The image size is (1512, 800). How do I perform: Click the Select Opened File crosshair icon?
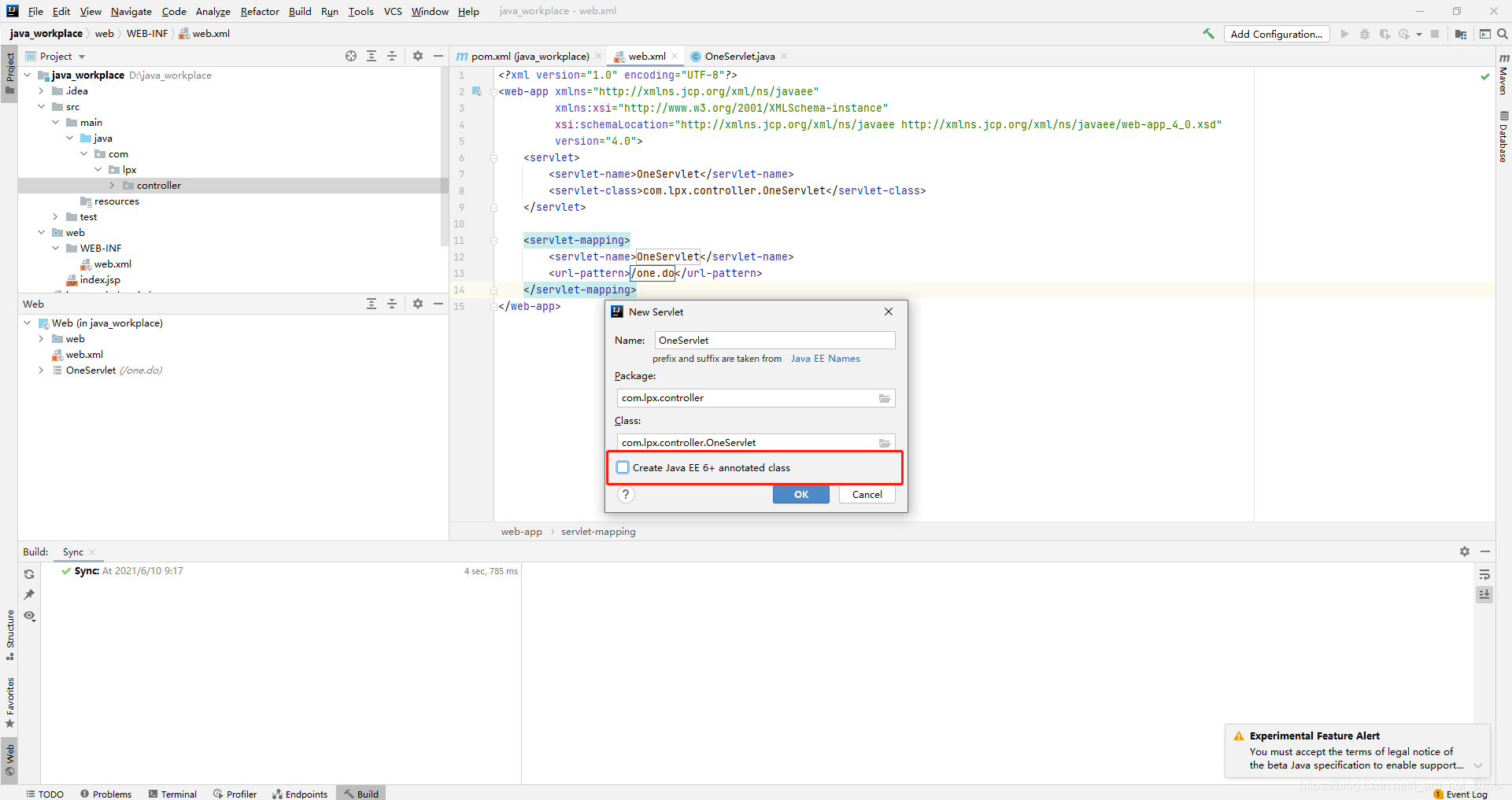pos(350,56)
